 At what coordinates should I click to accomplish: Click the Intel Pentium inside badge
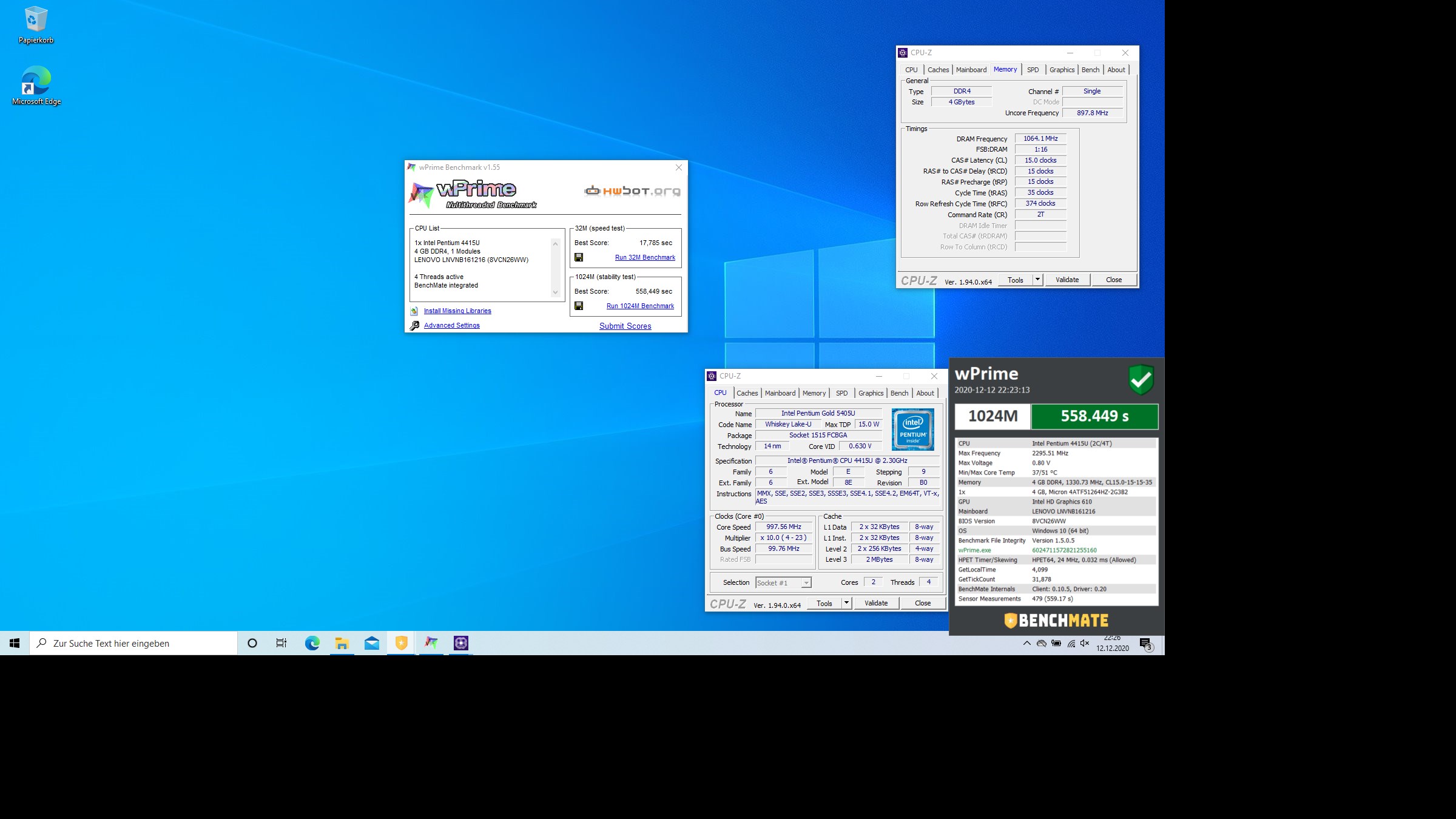point(912,429)
